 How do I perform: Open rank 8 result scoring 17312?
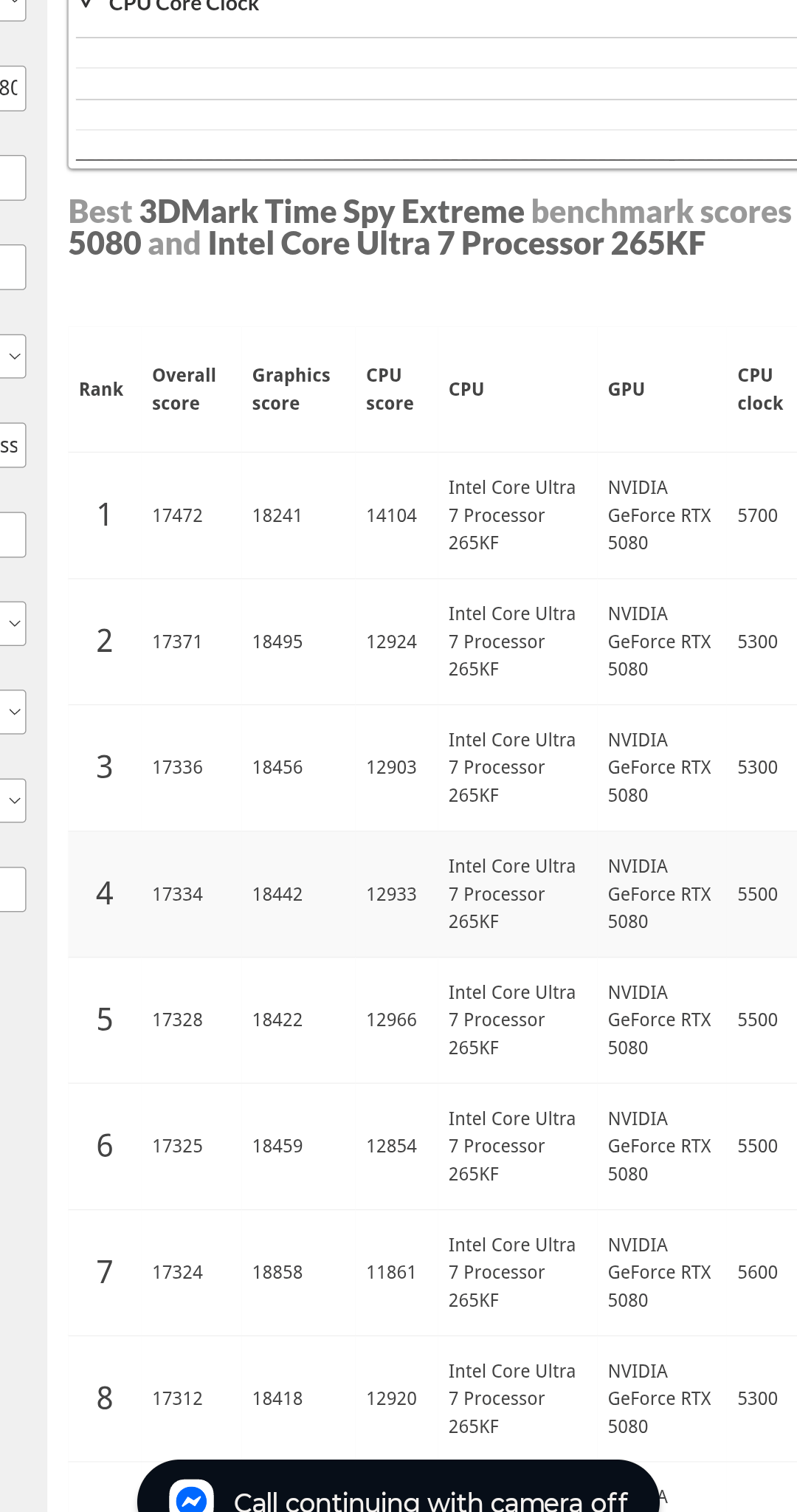[x=432, y=1398]
